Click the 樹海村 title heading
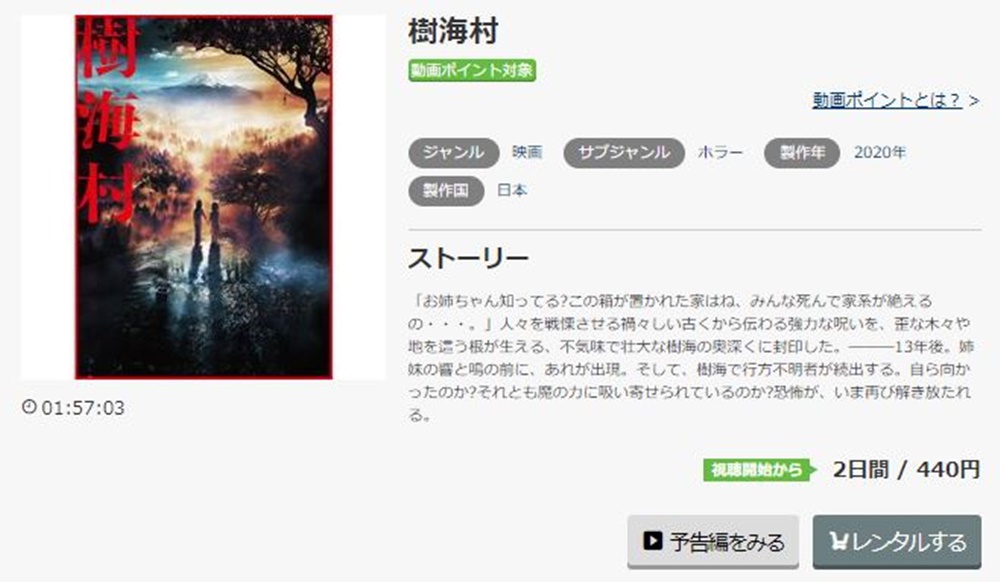Screen dimensions: 1000x582 453,31
